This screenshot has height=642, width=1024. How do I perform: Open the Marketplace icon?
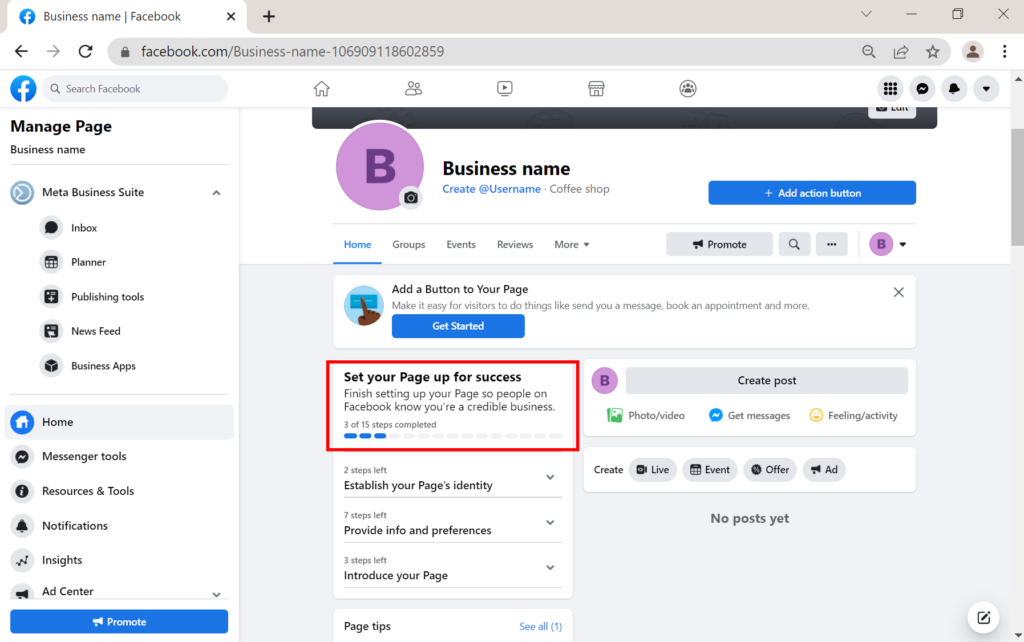[x=596, y=89]
